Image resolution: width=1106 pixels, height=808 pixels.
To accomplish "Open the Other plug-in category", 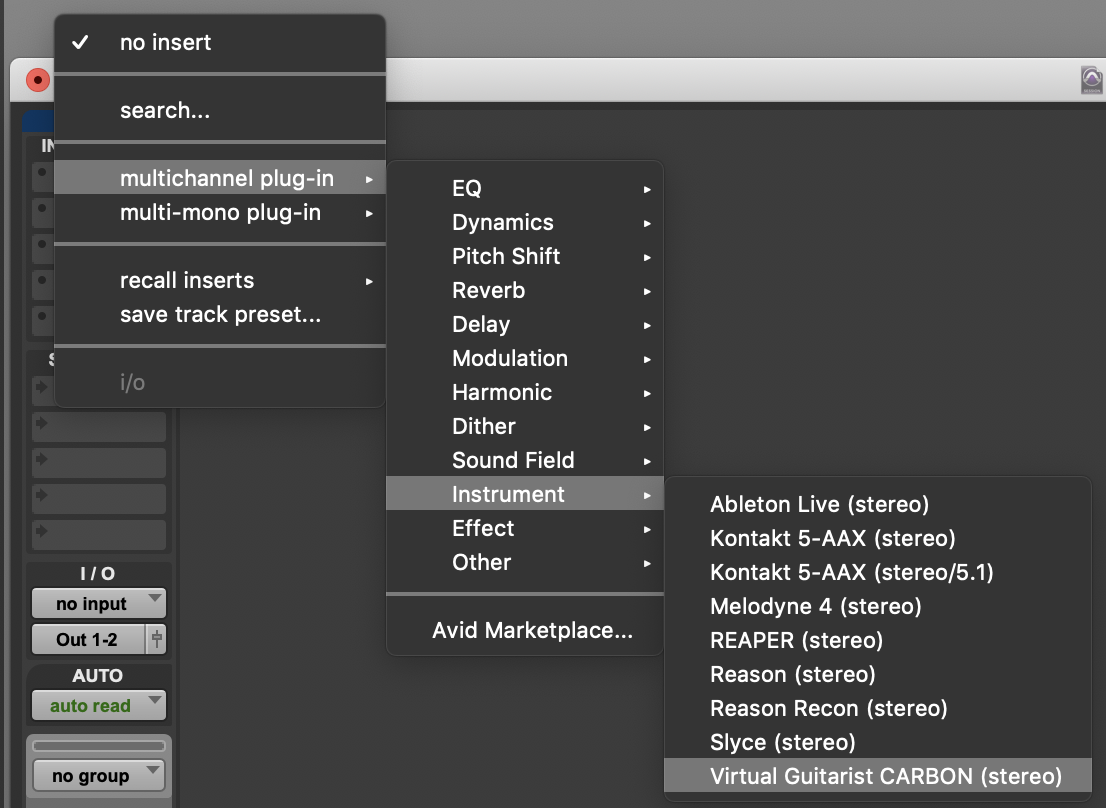I will click(x=525, y=562).
